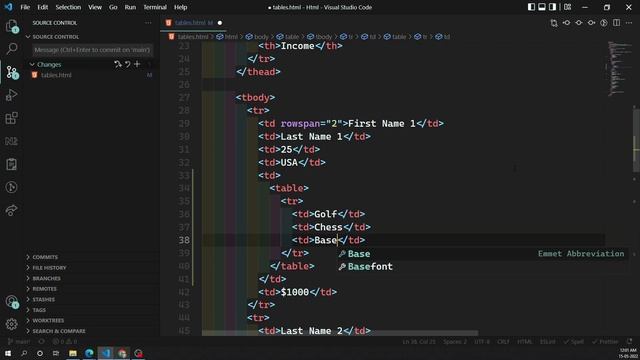Viewport: 640px width, 360px height.
Task: Click UTF-8 encoding in status bar
Action: (482, 342)
